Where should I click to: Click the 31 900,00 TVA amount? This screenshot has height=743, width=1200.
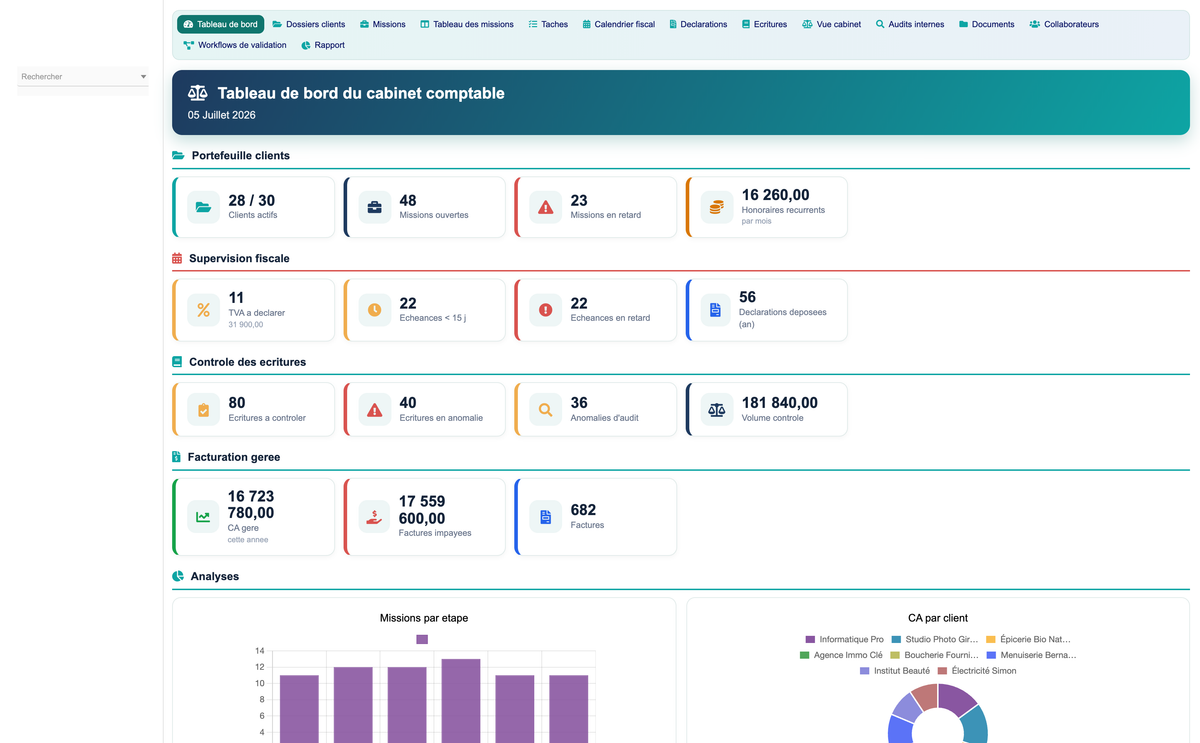(246, 325)
